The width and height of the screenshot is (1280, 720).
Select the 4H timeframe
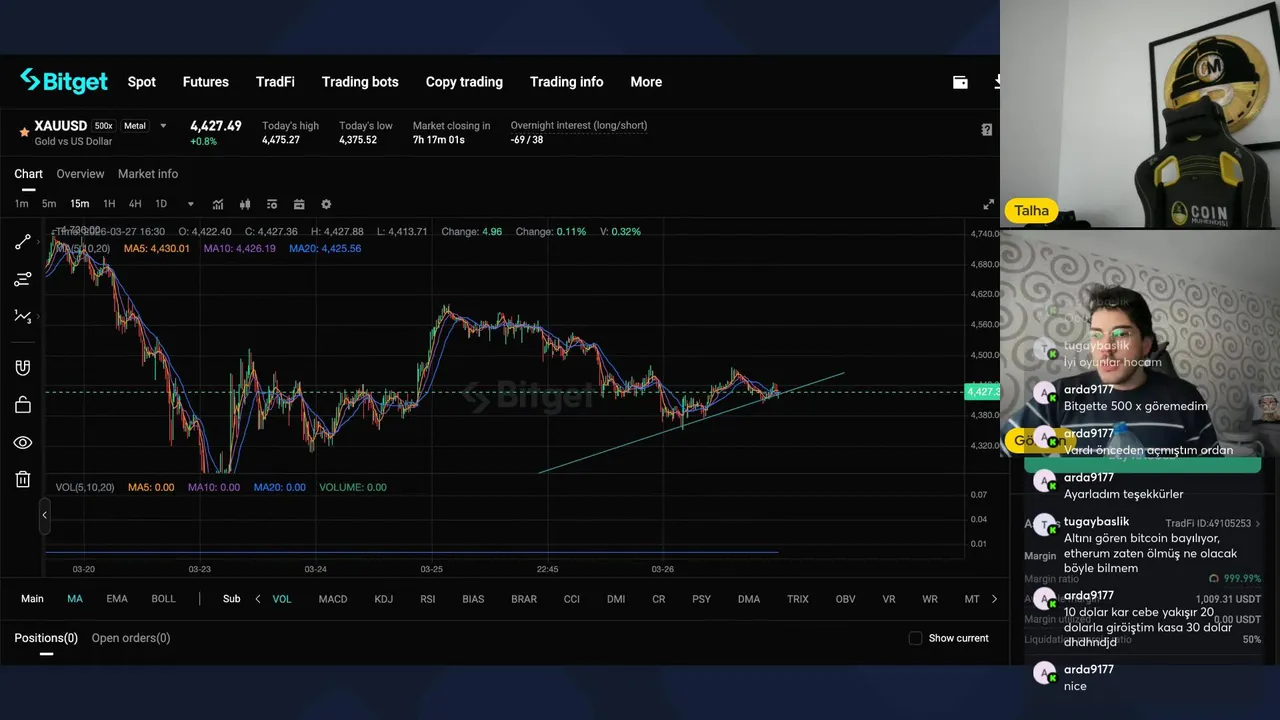click(x=135, y=204)
